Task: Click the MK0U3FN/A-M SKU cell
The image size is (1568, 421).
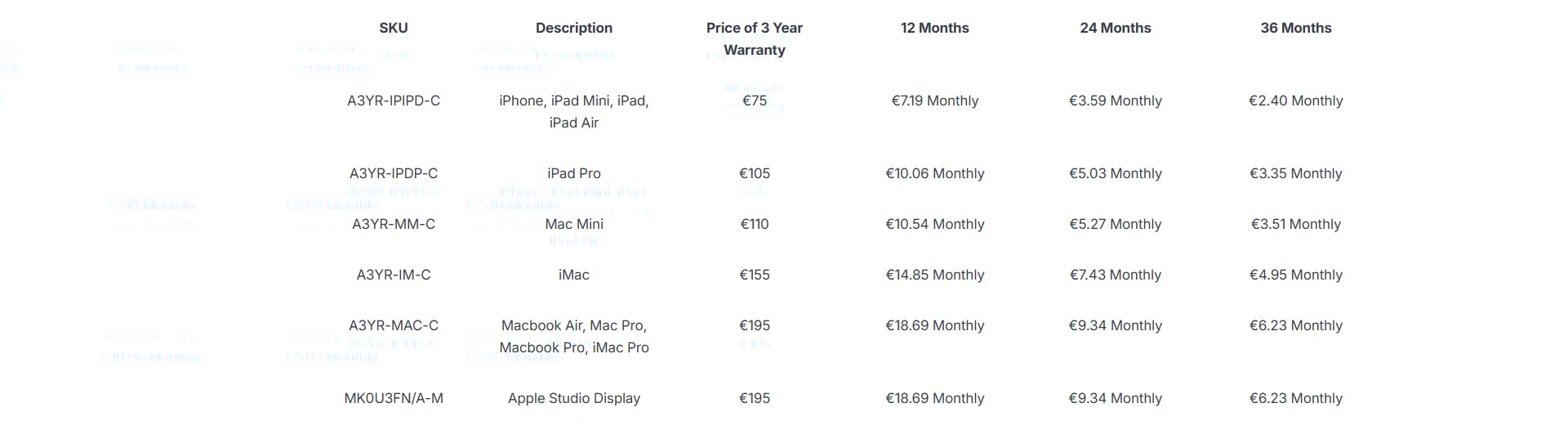Action: tap(393, 398)
